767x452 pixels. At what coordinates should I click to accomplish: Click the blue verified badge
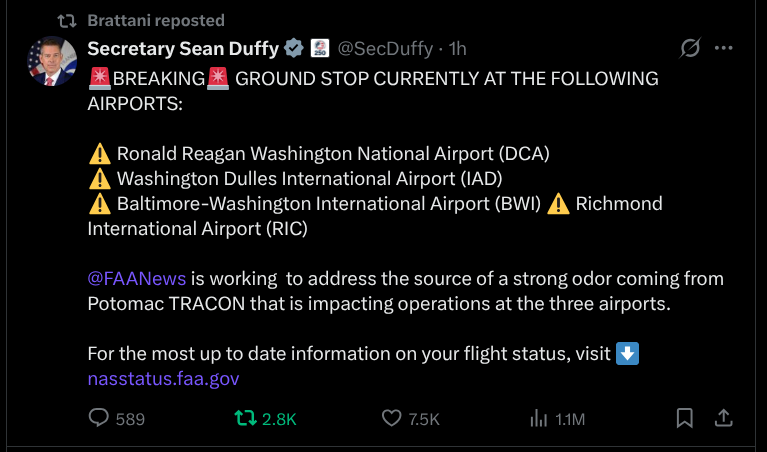[x=294, y=48]
